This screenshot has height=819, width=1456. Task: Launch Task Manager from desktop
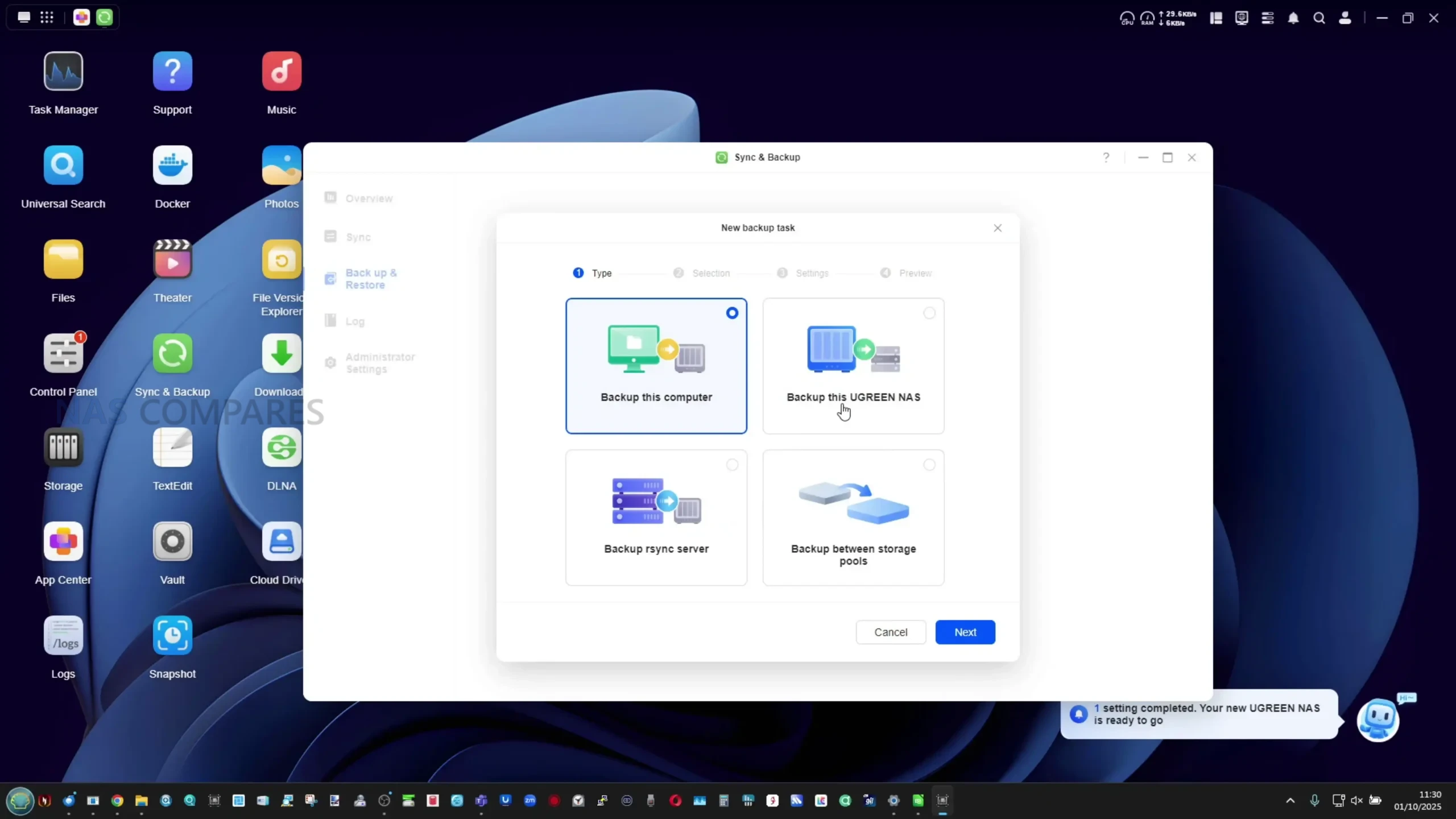click(63, 72)
